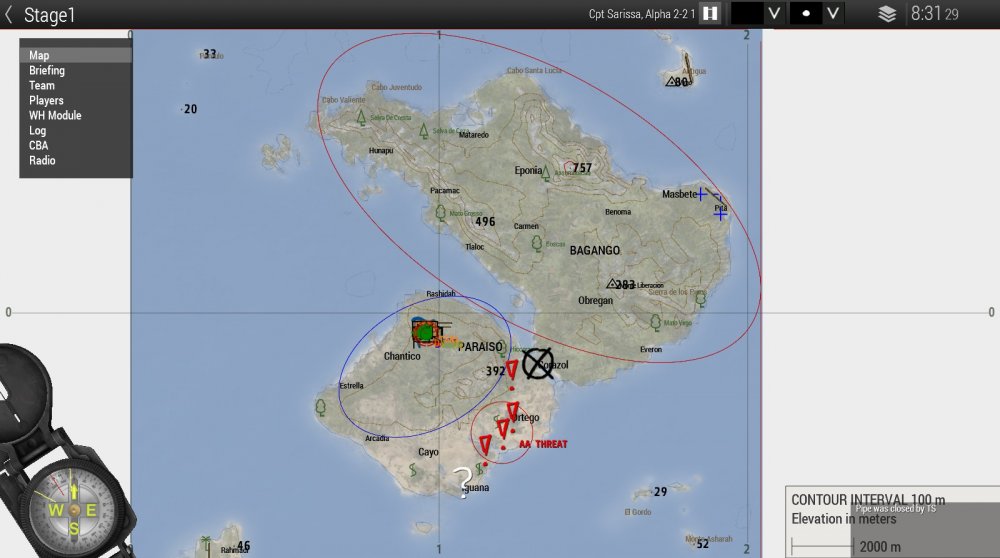1000x558 pixels.
Task: Open the Team menu entry
Action: click(42, 86)
